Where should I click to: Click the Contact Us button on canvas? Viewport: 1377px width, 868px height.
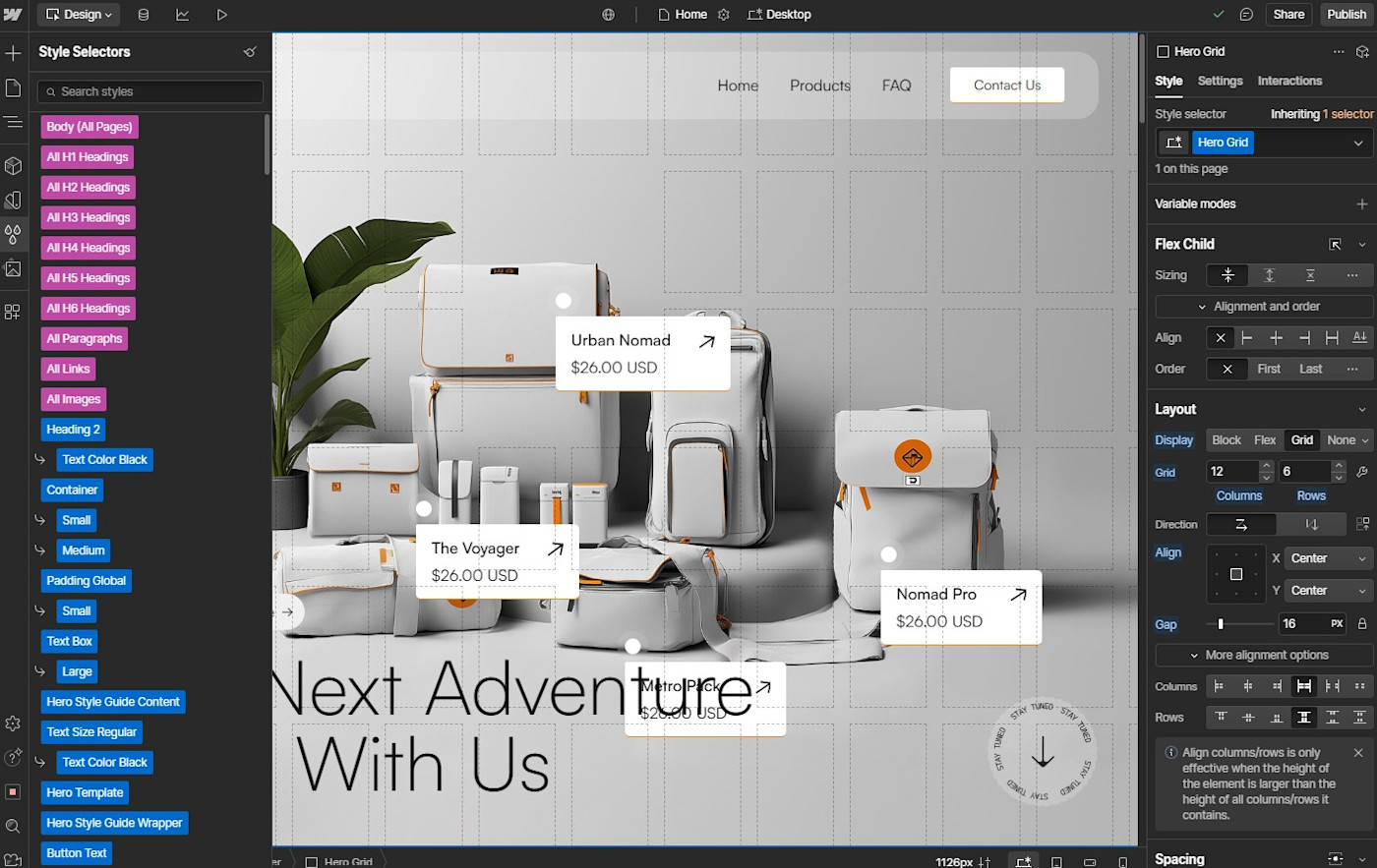tap(1007, 86)
